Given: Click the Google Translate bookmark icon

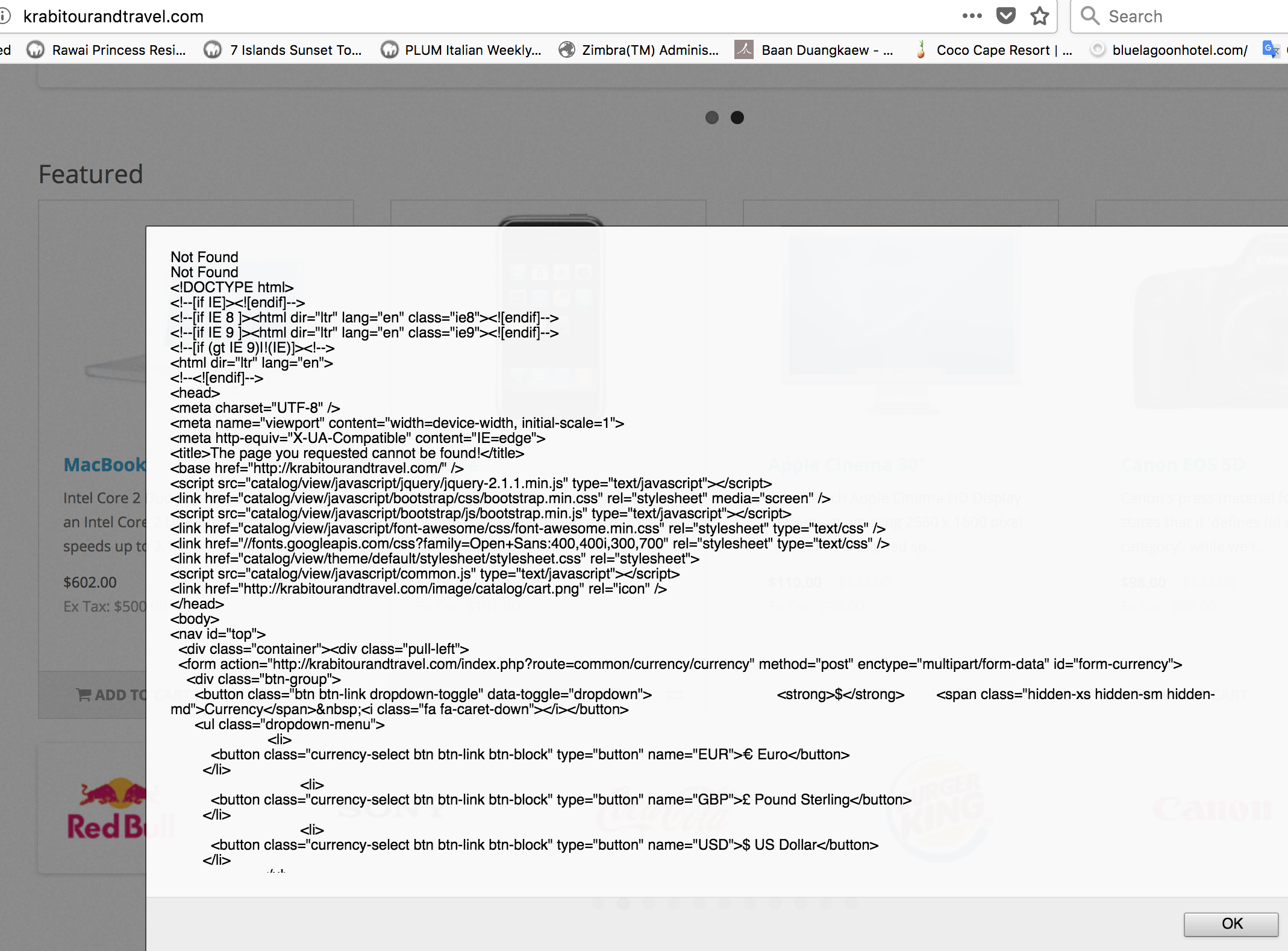Looking at the screenshot, I should [1271, 49].
